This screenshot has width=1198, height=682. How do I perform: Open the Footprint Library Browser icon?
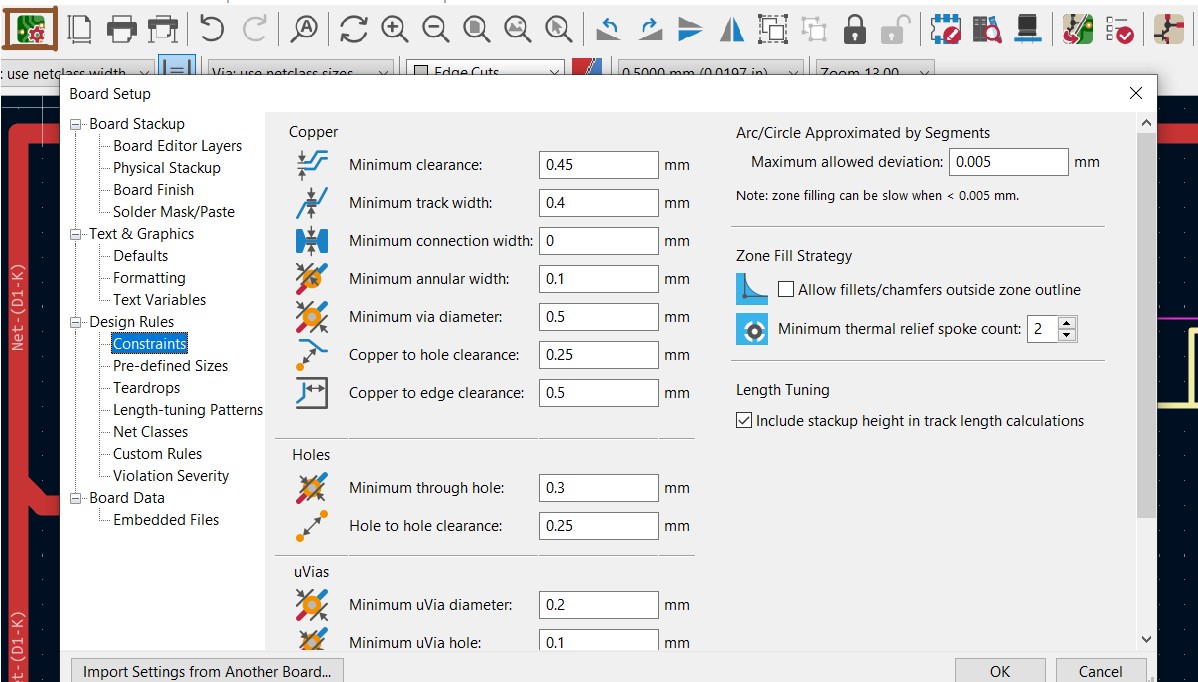(987, 29)
